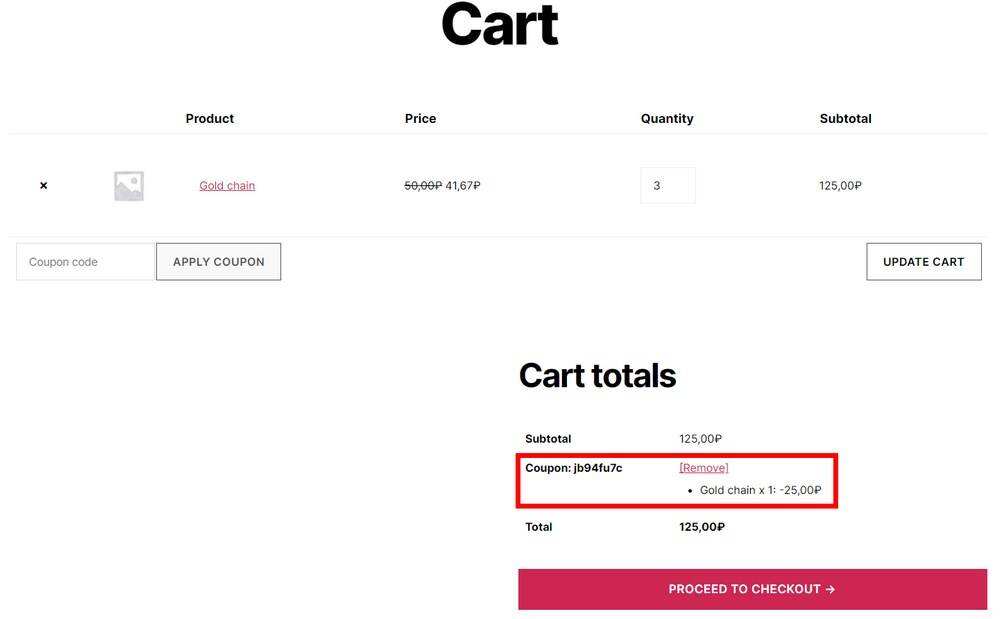Click the crossed-out 50,00₽ original price

[x=423, y=186]
